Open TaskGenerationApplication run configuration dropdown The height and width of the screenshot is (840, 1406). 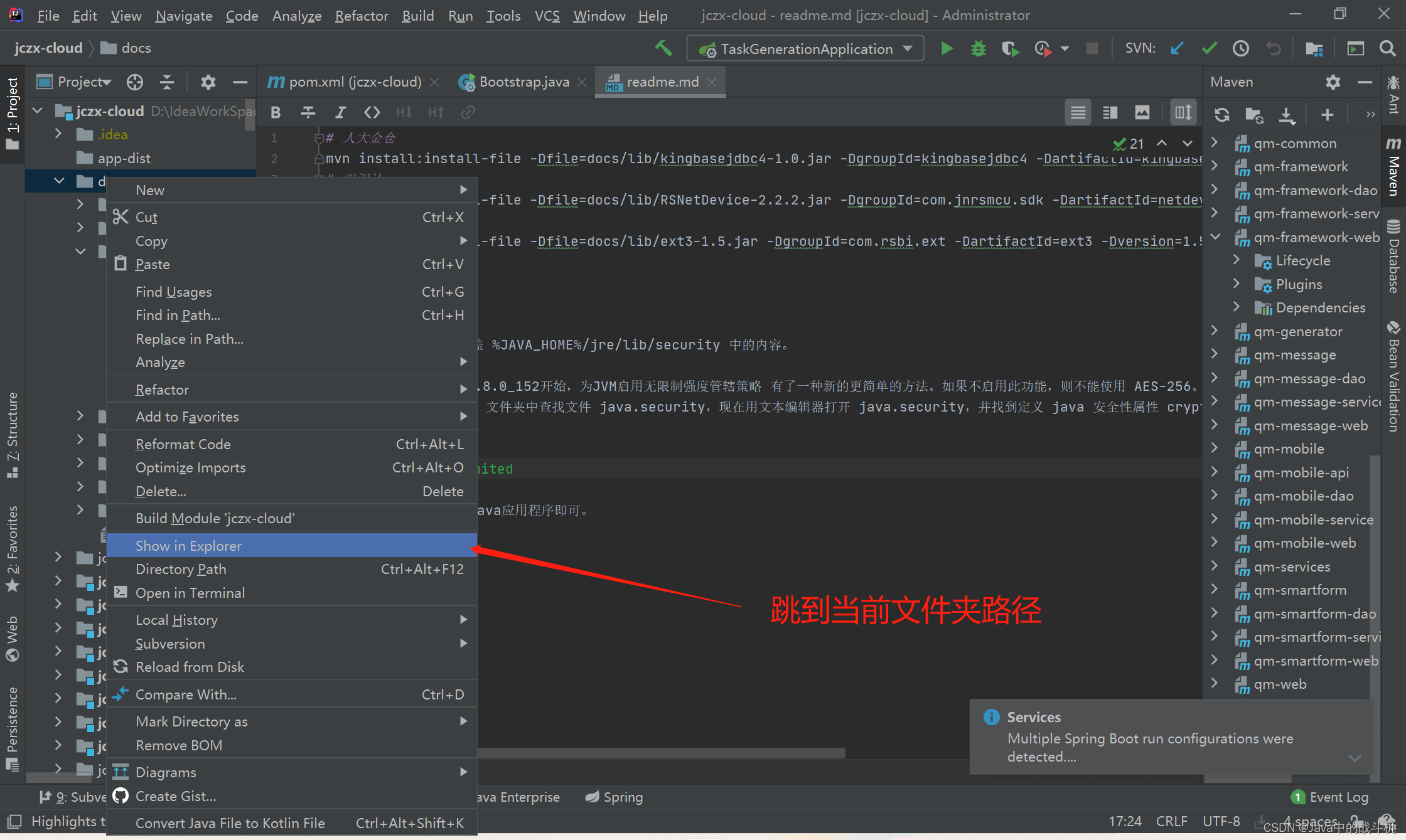point(907,49)
